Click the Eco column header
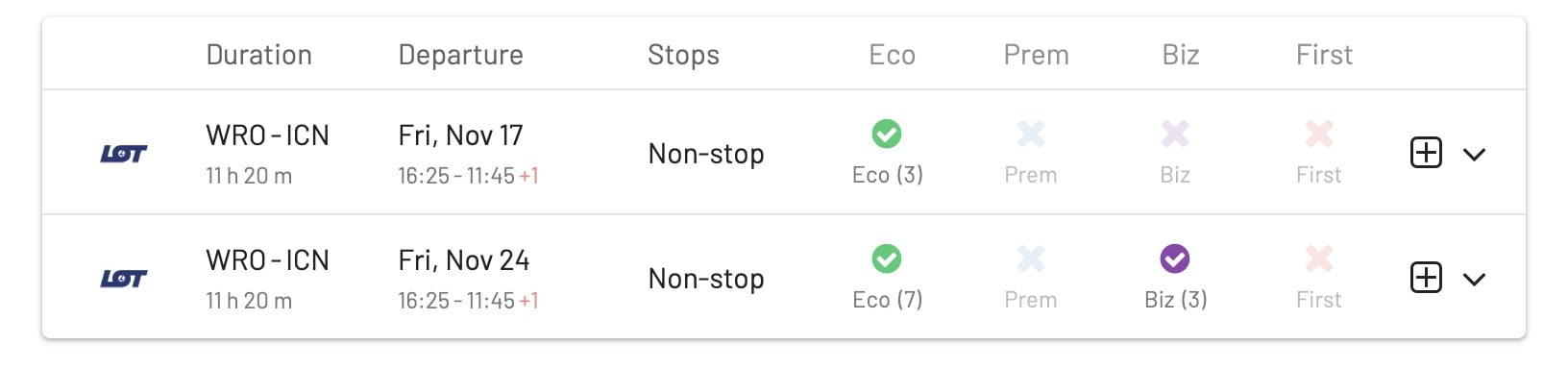Viewport: 1568px width, 369px height. pyautogui.click(x=893, y=55)
